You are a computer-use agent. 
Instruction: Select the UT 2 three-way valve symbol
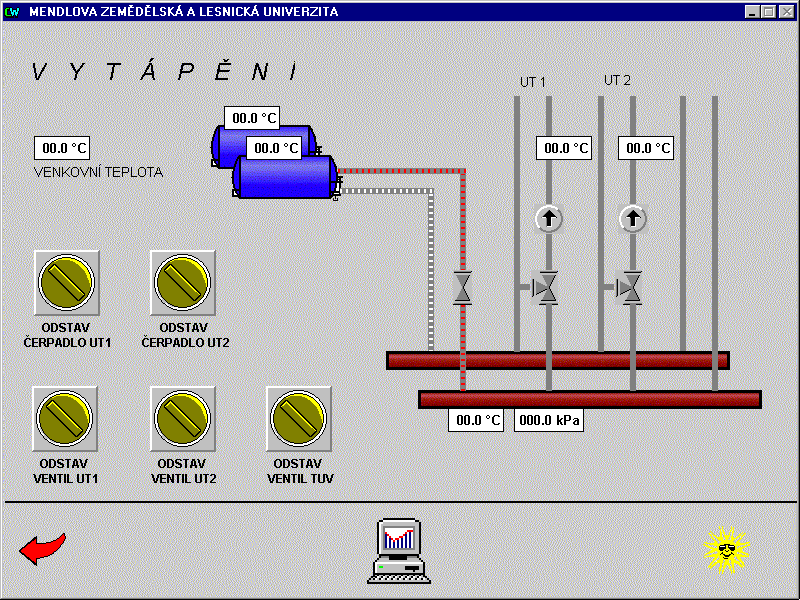coord(629,288)
